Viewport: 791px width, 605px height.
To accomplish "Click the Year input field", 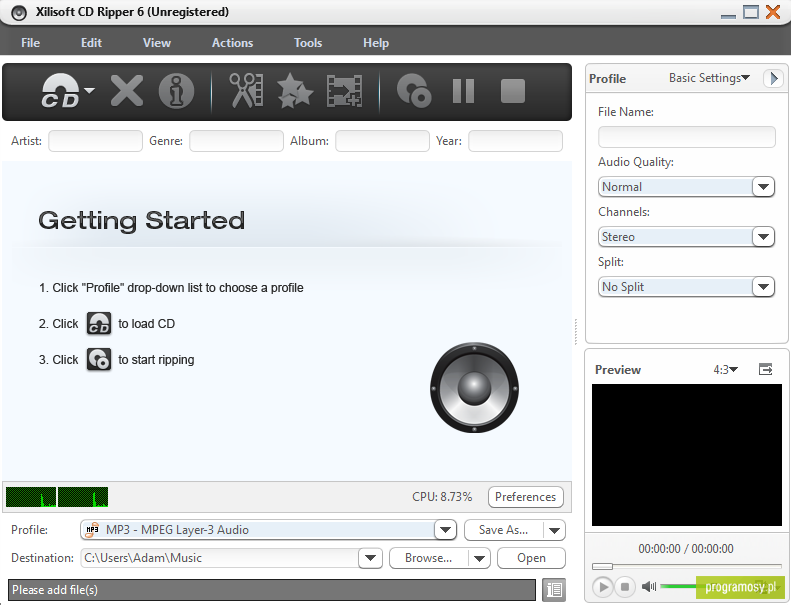I will [515, 141].
